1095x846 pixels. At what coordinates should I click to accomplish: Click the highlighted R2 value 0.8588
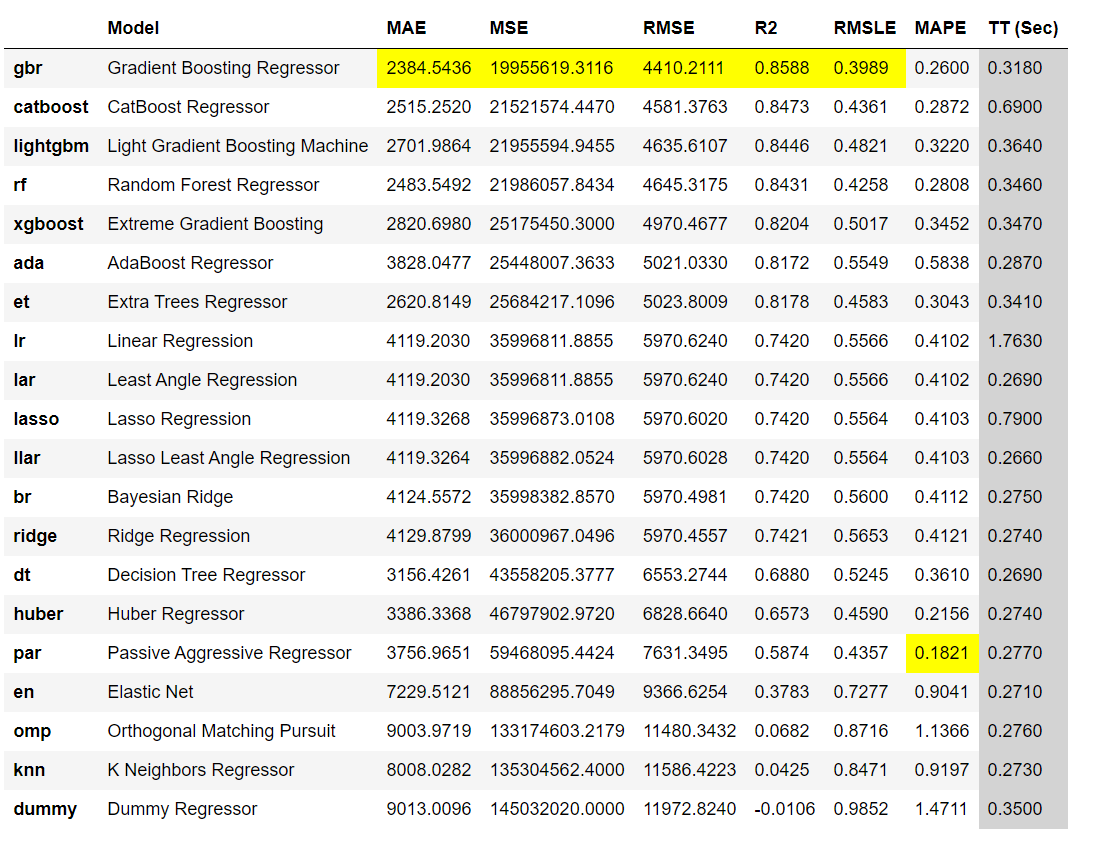[781, 68]
